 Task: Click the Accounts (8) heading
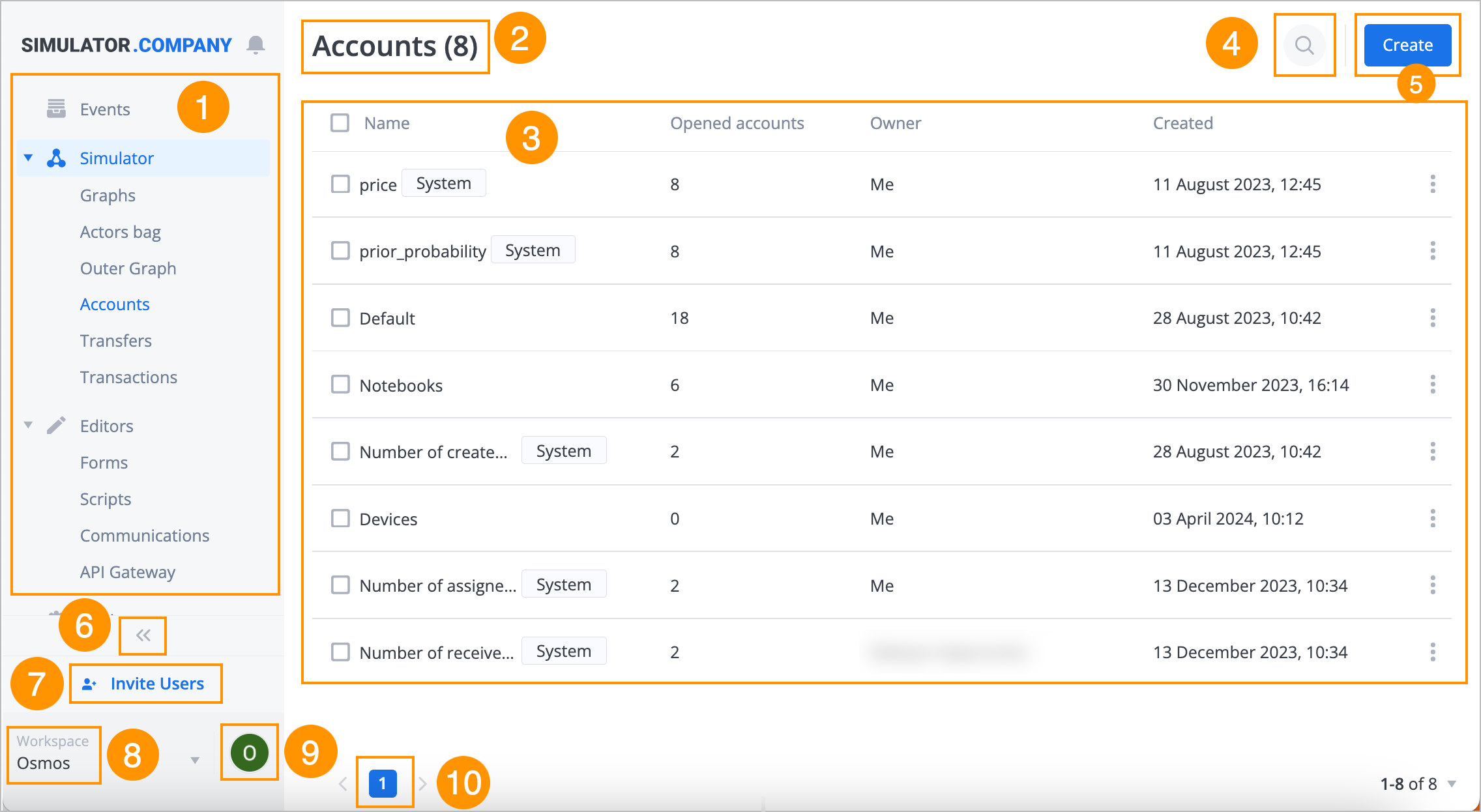(395, 46)
